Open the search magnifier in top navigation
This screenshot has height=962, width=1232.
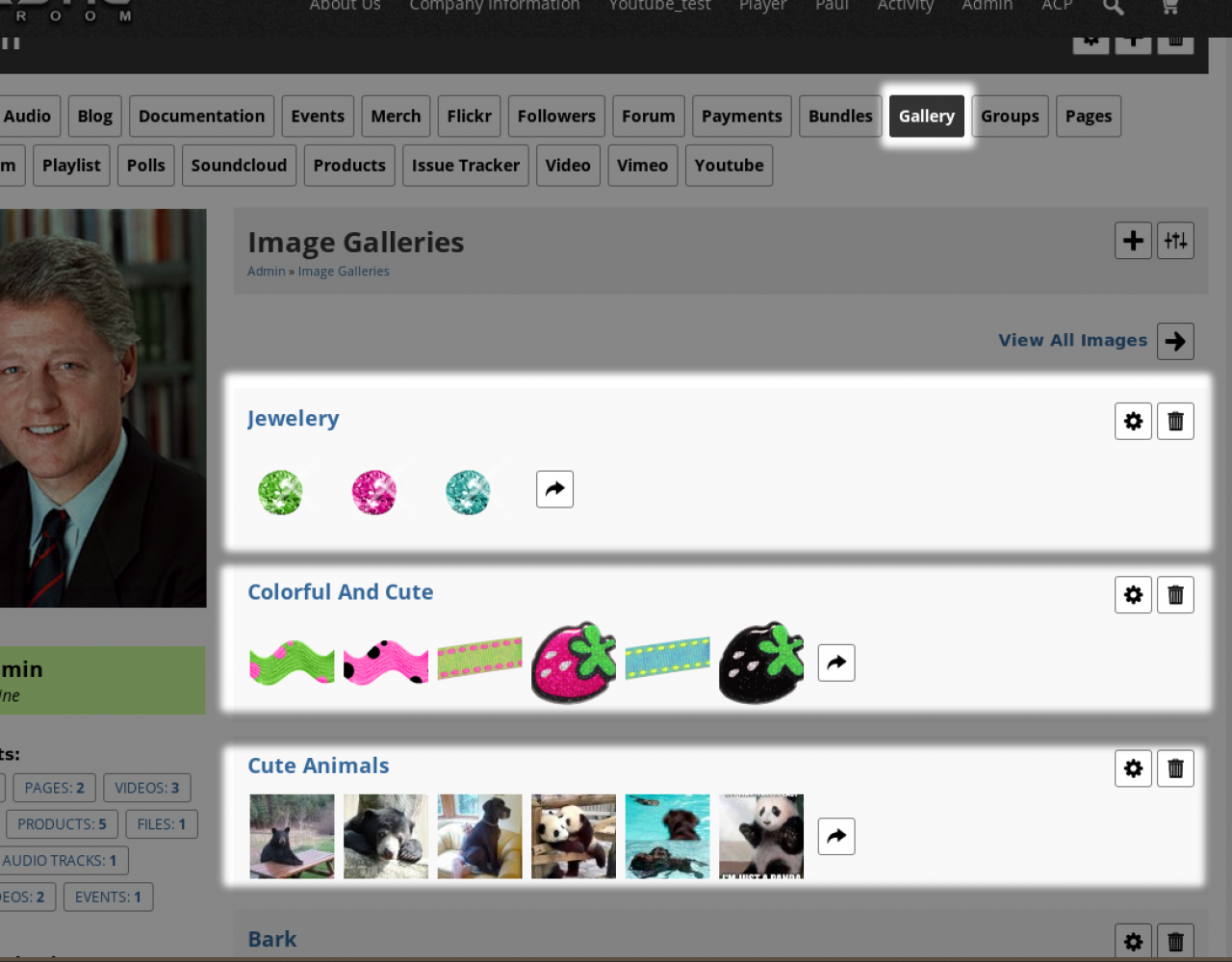pos(1114,7)
